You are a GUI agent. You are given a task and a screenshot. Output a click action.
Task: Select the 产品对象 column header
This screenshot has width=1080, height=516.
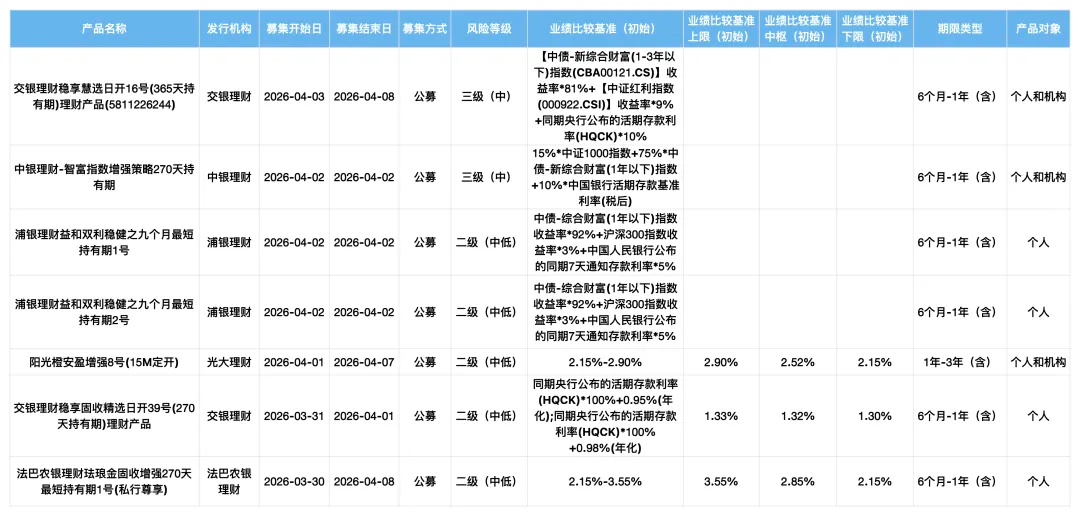[1038, 29]
